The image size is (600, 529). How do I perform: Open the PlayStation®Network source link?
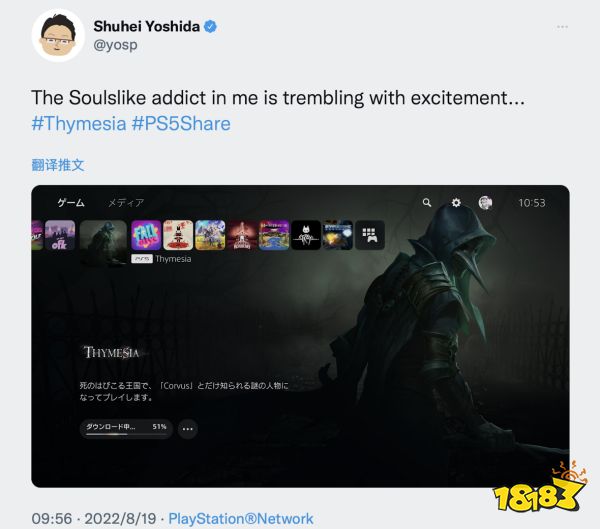pos(241,519)
